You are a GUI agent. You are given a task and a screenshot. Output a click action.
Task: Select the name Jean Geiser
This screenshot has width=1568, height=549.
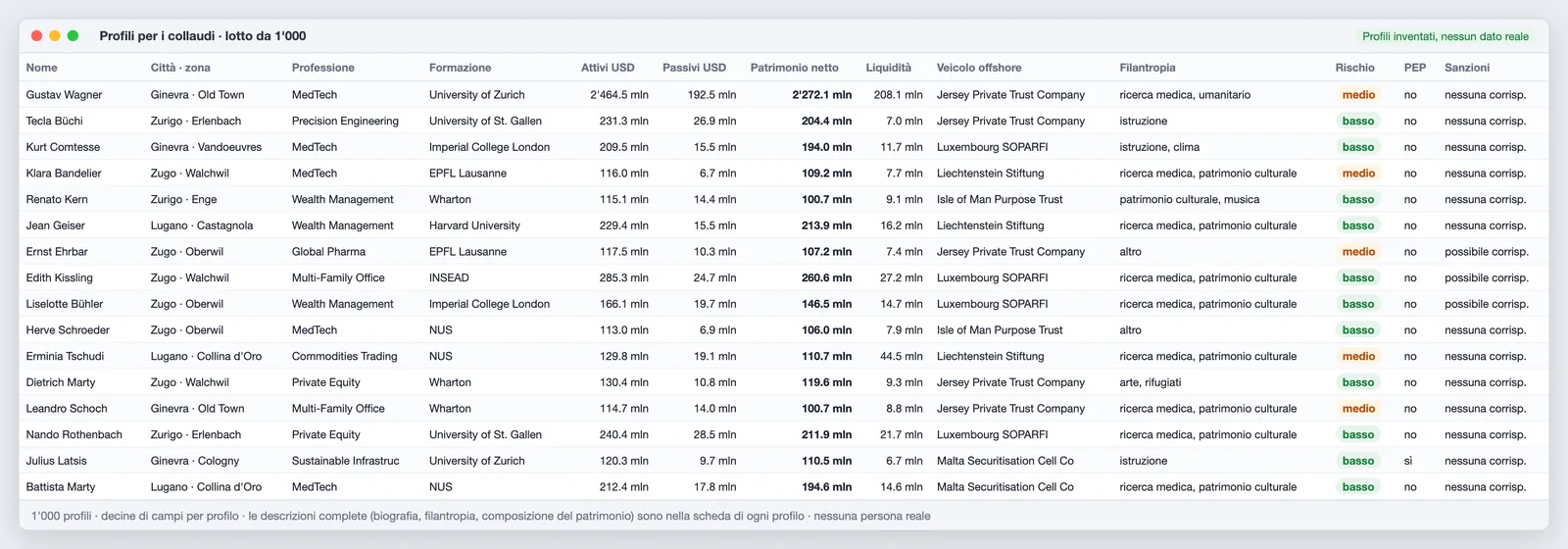[x=55, y=225]
